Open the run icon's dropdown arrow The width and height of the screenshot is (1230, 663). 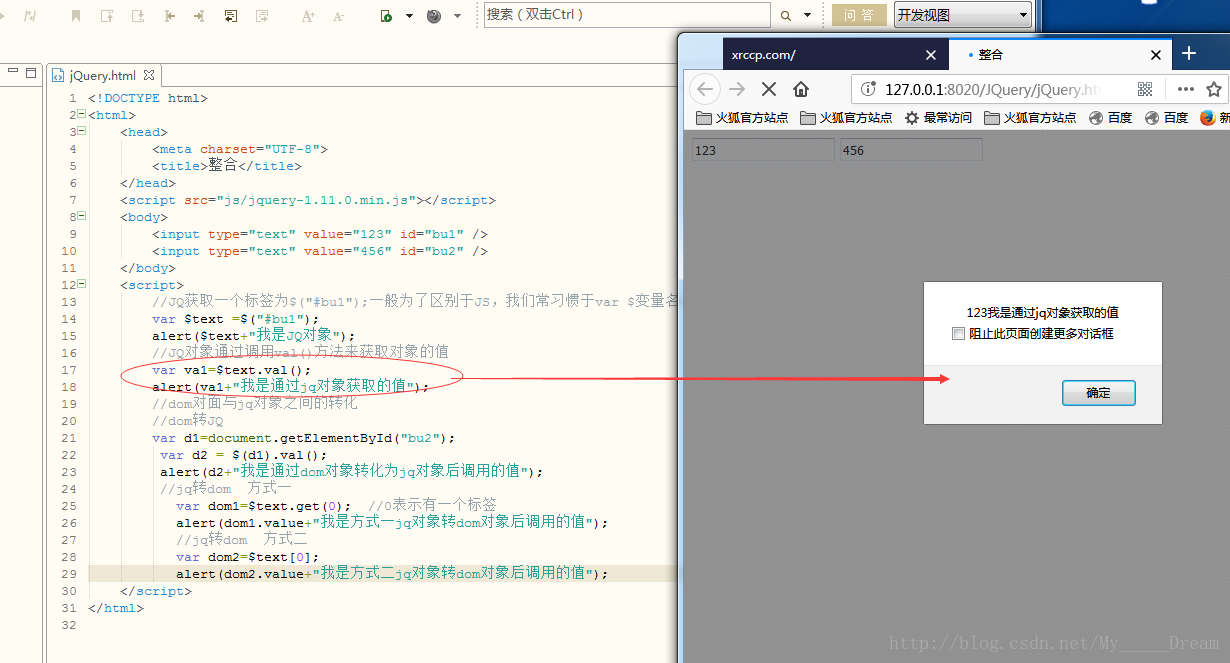tap(409, 16)
